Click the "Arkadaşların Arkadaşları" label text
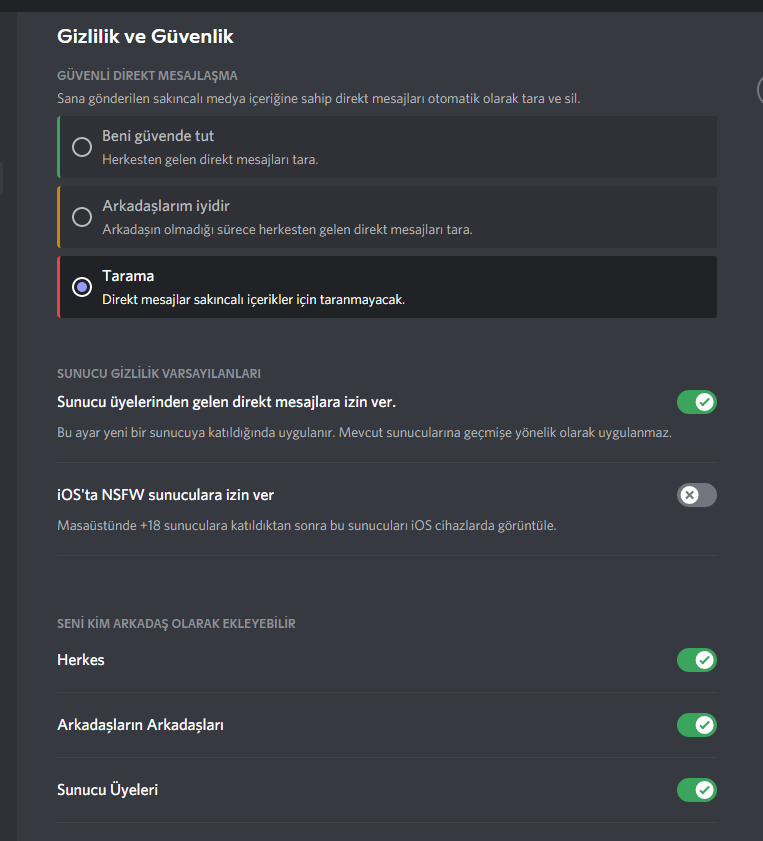Screen dimensions: 763x841 click(140, 725)
